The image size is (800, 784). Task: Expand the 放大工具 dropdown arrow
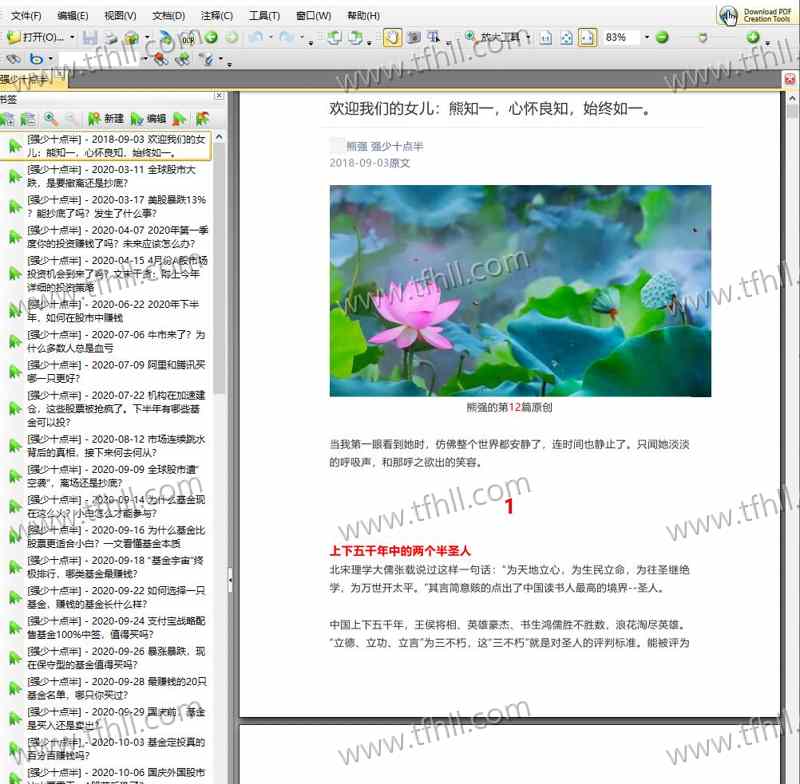pos(529,38)
